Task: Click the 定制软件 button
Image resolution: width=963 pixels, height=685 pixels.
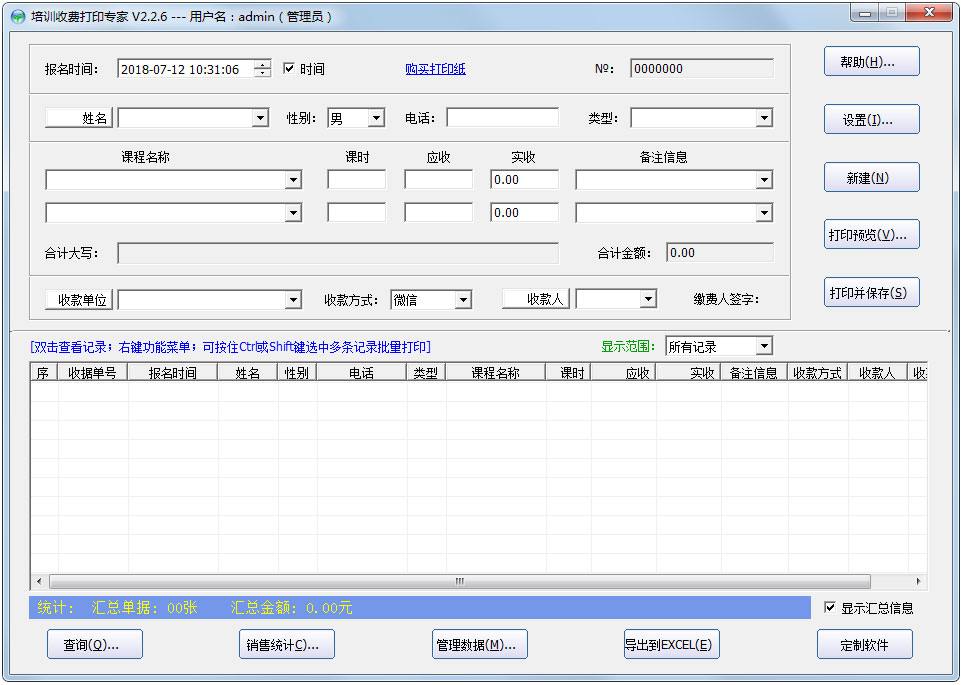Action: point(865,644)
